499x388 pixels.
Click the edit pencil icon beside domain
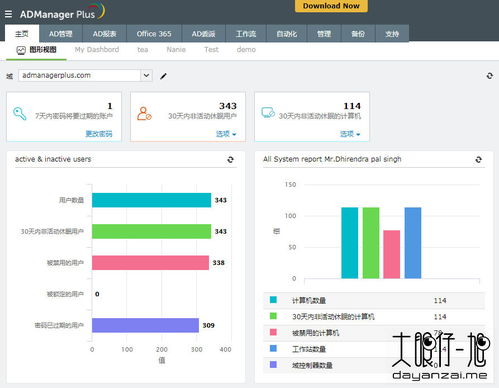click(x=163, y=76)
